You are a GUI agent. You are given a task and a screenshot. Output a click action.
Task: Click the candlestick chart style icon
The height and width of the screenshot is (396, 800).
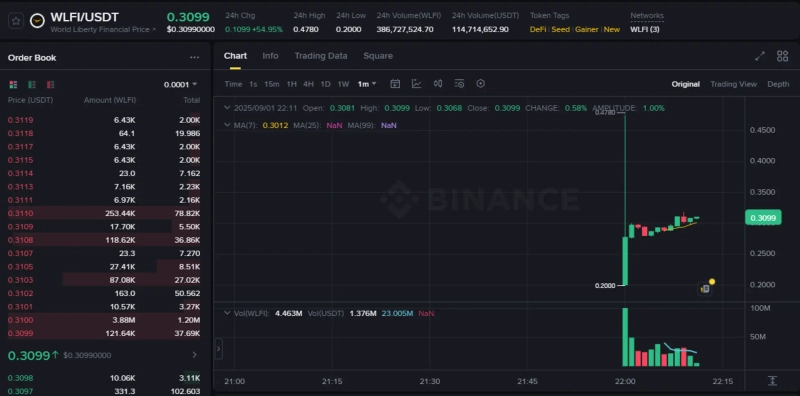click(x=438, y=84)
